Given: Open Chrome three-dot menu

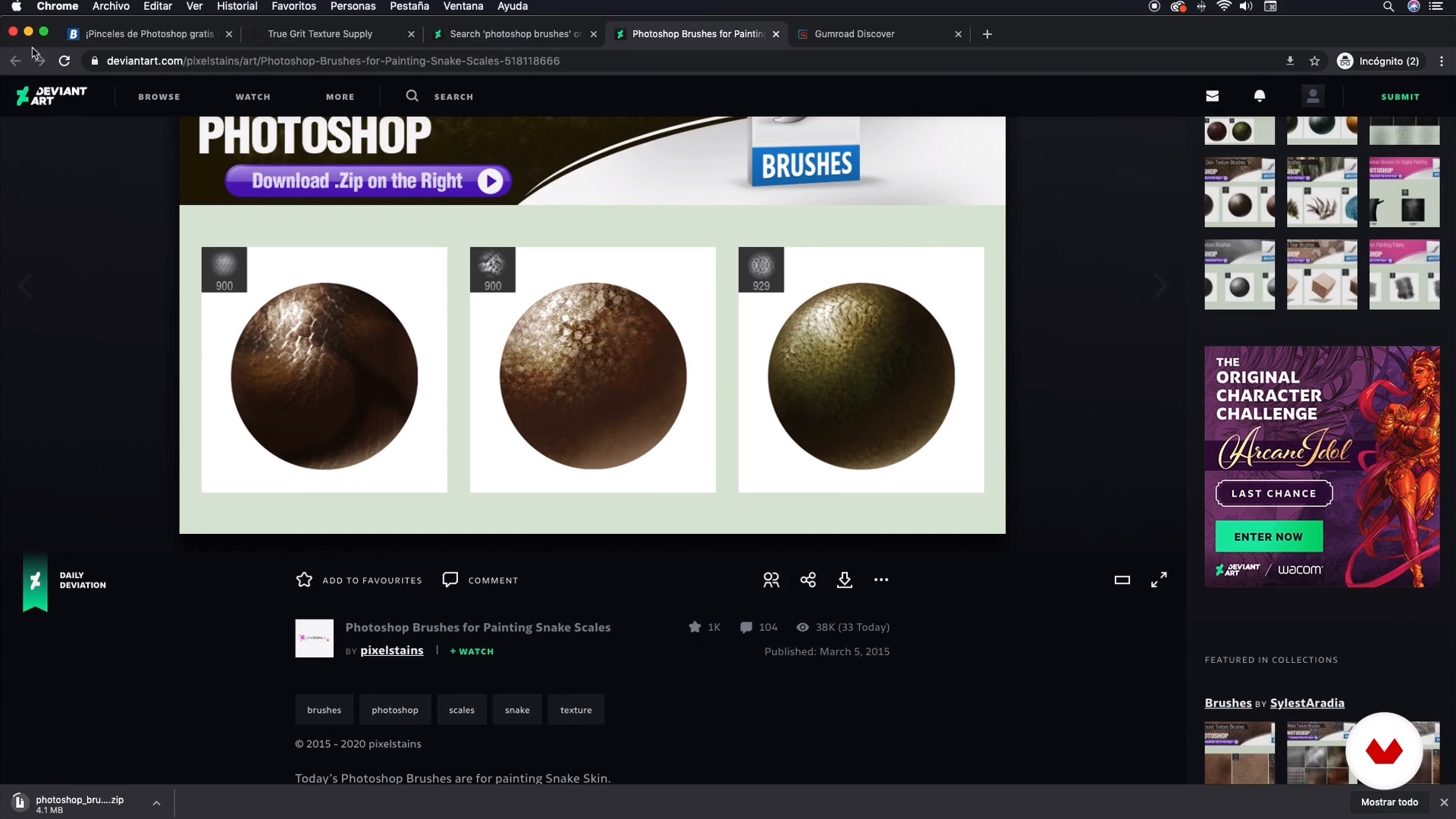Looking at the screenshot, I should [1442, 61].
